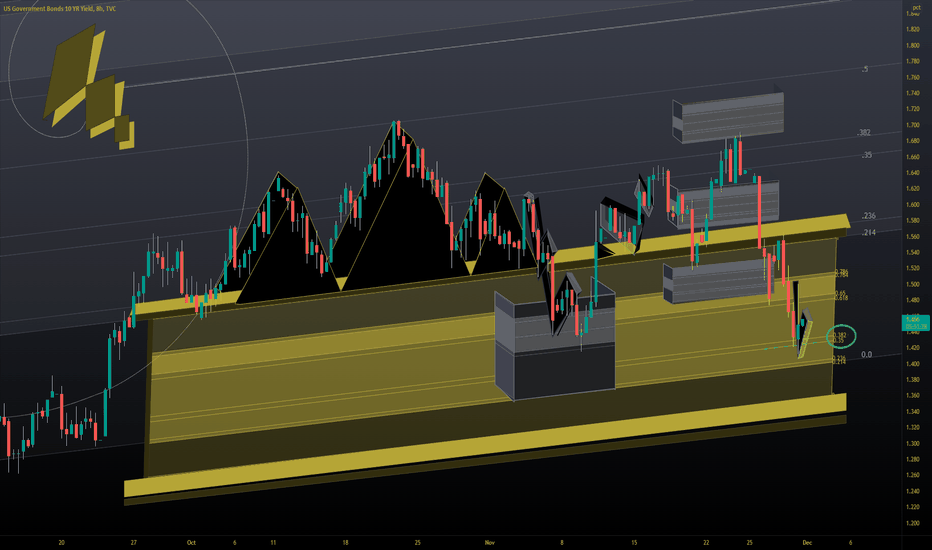Click the Oct date on the time axis
The image size is (932, 550).
[191, 542]
